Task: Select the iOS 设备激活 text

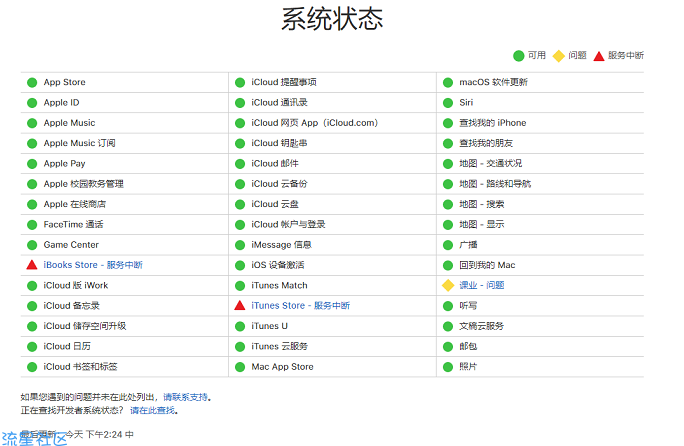Action: coord(278,265)
